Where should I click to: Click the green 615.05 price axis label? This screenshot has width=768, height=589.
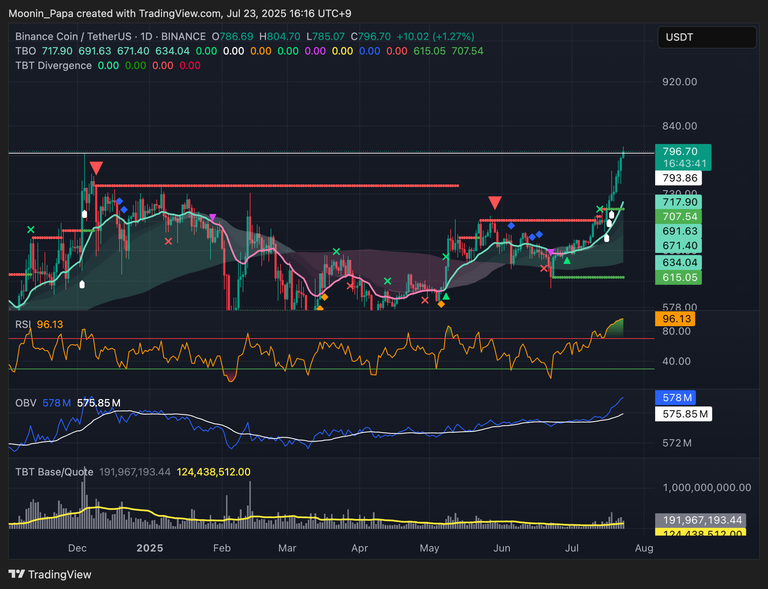(x=678, y=278)
